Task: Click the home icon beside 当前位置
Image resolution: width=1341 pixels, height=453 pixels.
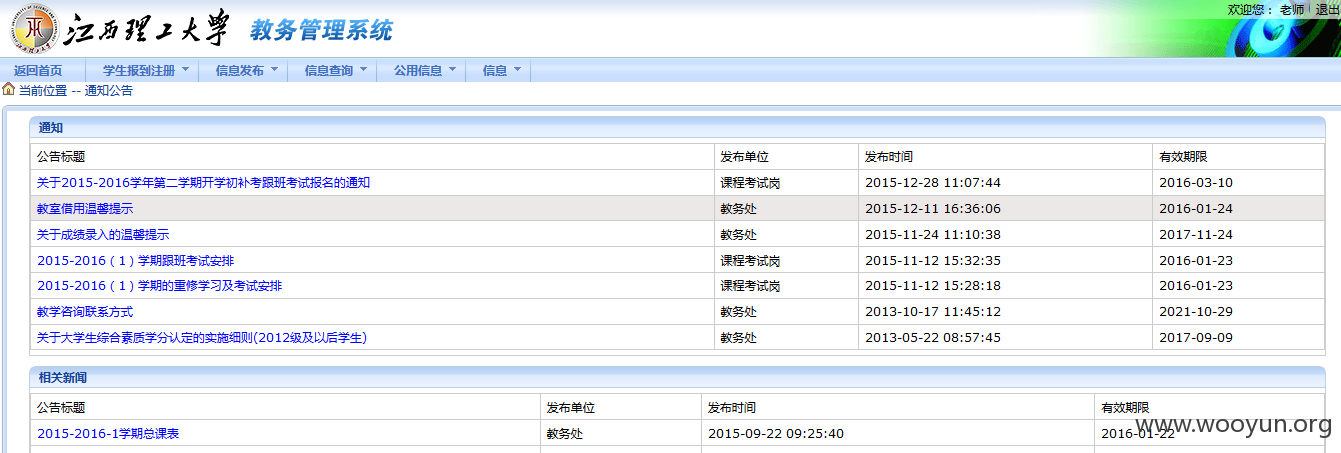Action: (x=9, y=89)
